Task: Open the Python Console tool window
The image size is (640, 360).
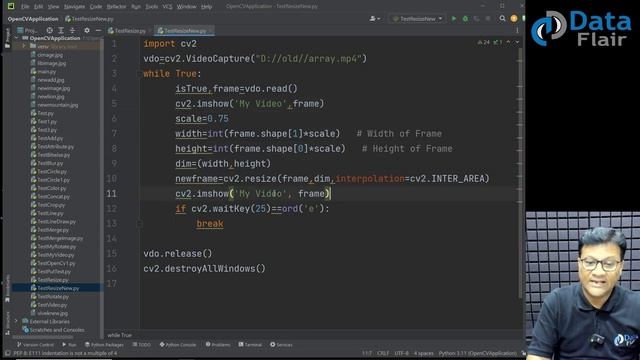Action: [178, 345]
